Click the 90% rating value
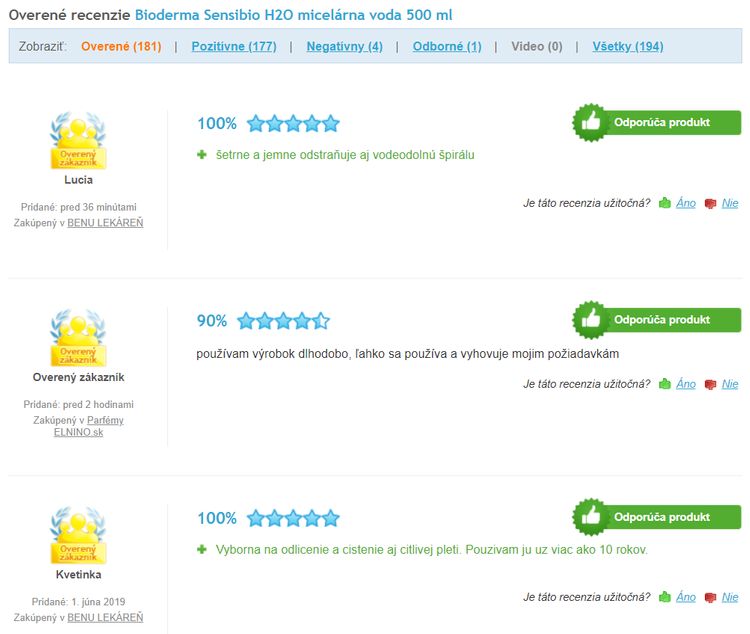The width and height of the screenshot is (750, 634). pos(212,321)
